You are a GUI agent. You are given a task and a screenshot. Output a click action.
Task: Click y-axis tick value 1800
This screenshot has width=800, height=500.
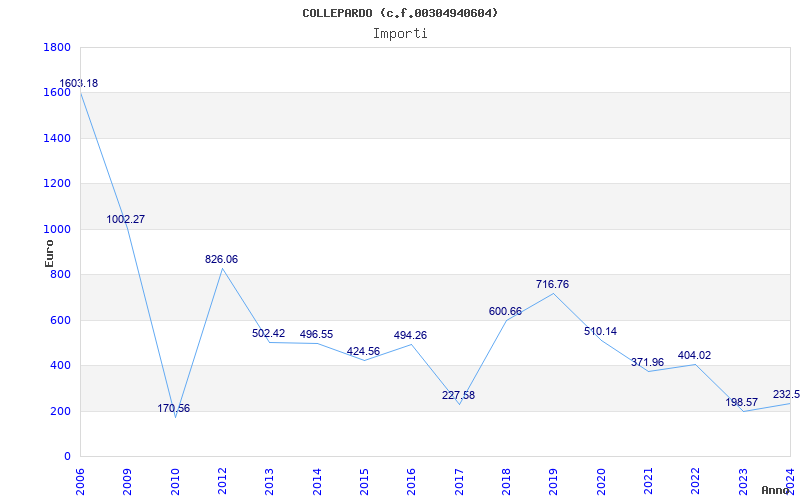pos(57,47)
